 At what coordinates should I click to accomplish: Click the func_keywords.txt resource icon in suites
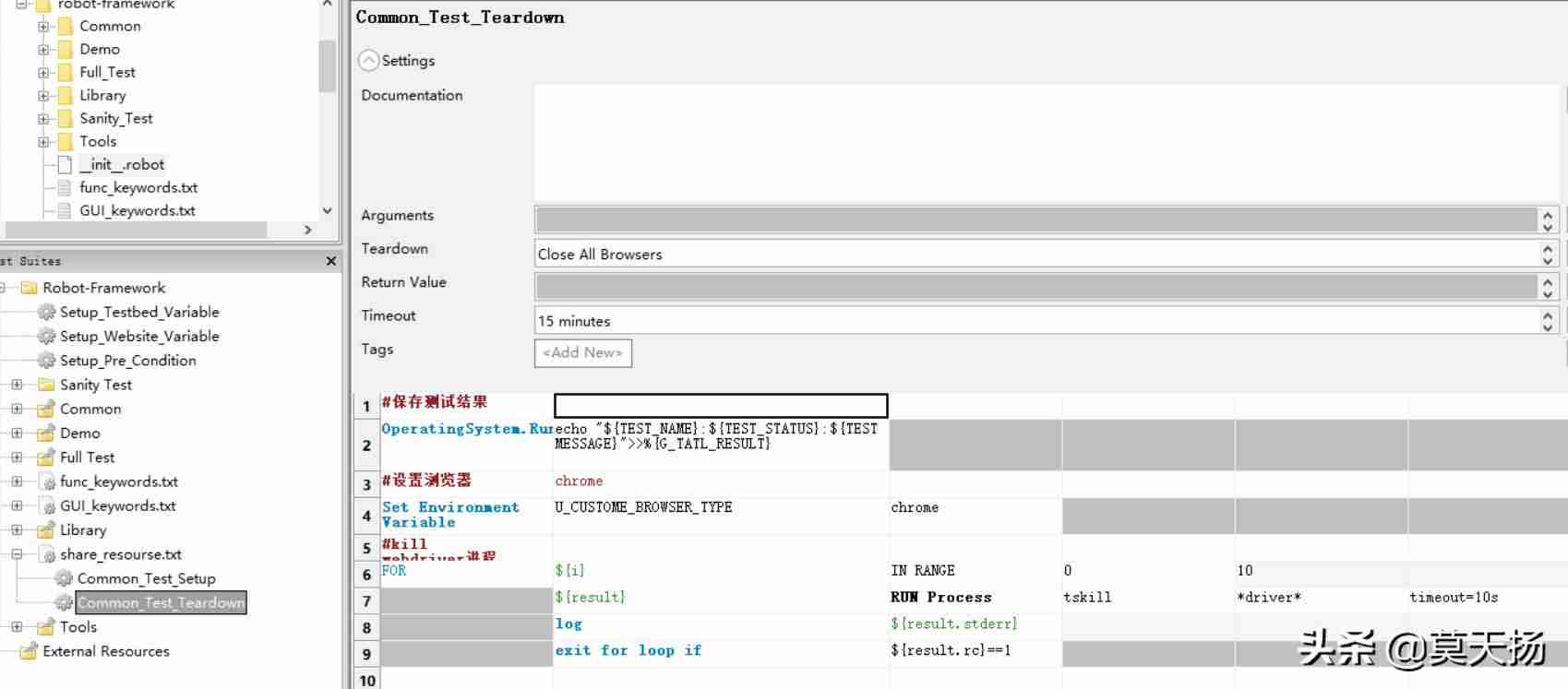47,481
